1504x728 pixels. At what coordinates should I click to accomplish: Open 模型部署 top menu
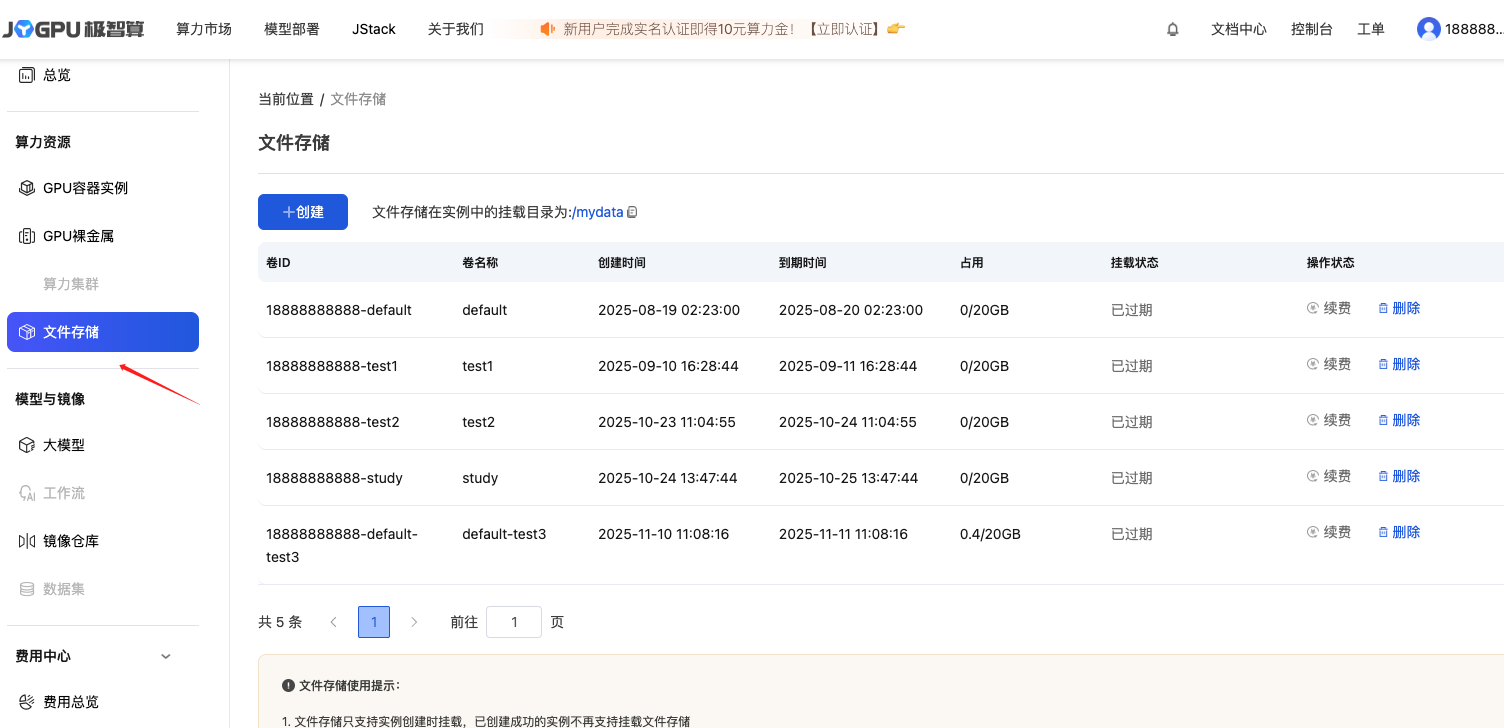tap(292, 29)
